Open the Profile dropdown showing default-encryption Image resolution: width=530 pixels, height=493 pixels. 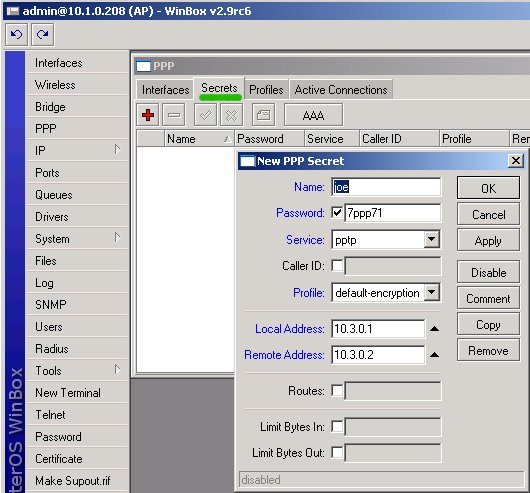tap(432, 292)
